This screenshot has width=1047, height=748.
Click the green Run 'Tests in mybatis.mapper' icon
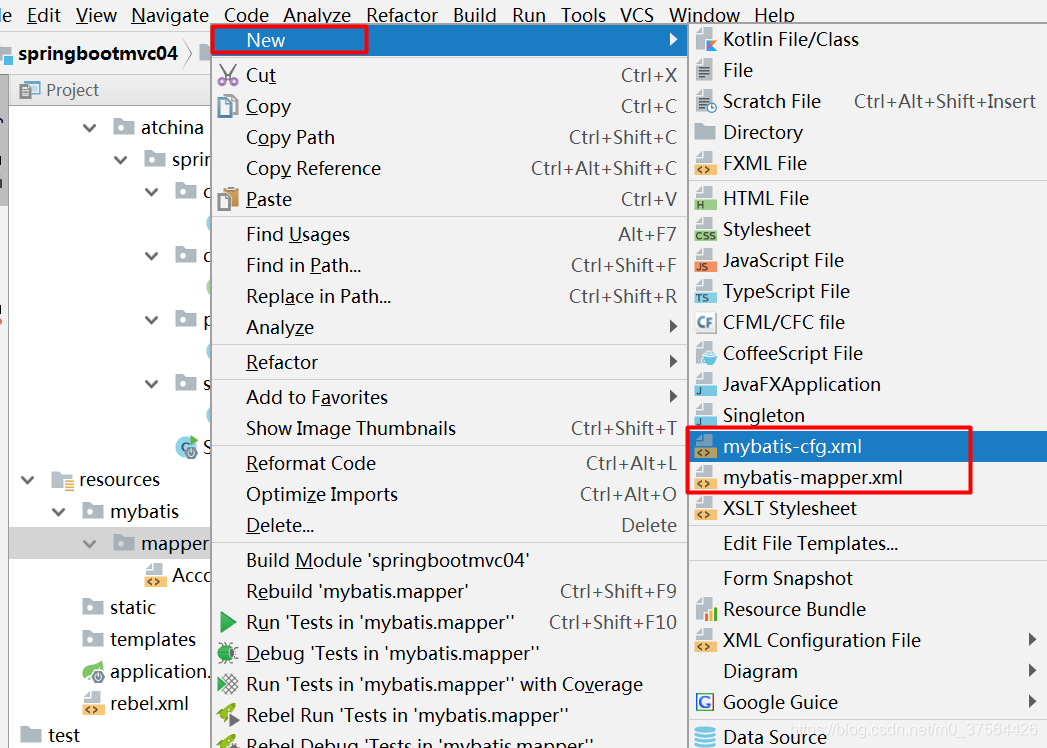(x=227, y=621)
